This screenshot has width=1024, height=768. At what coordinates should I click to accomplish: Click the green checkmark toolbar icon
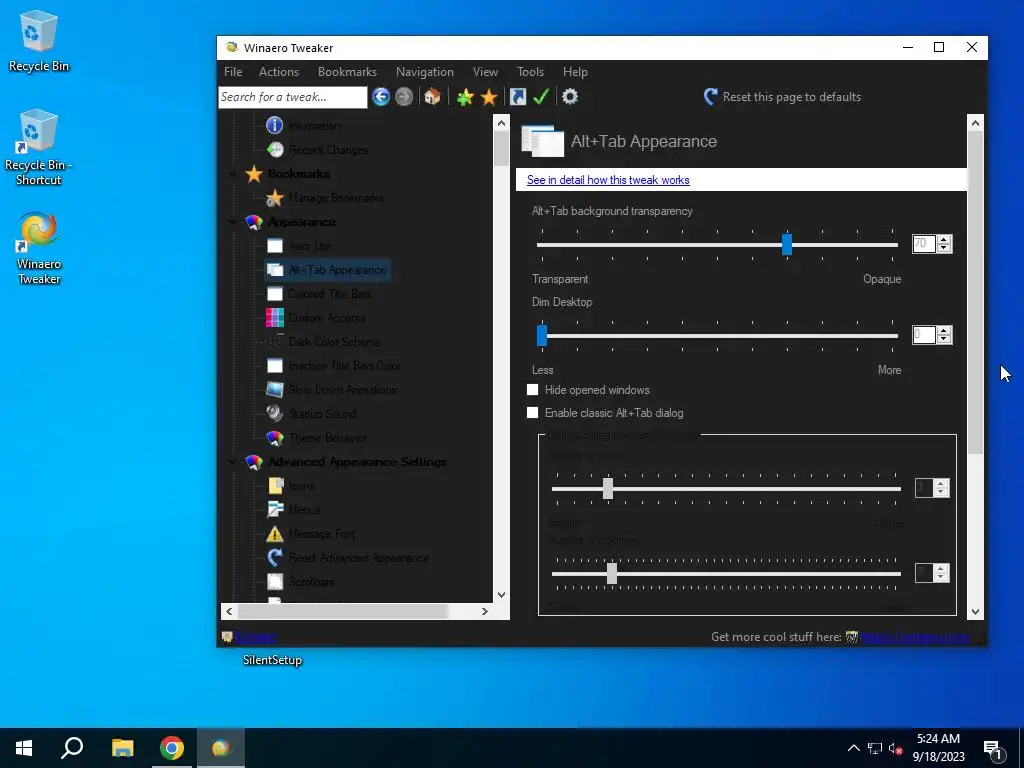(541, 97)
